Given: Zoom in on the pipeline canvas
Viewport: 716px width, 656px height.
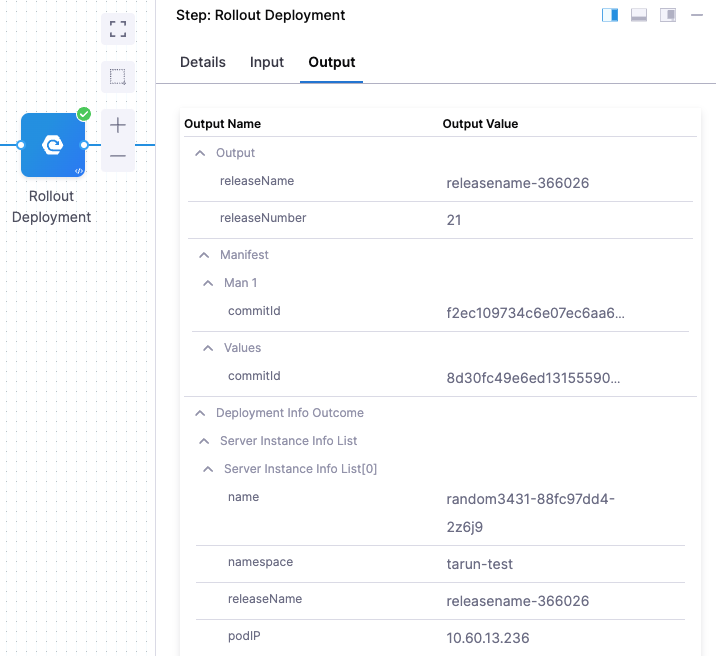Looking at the screenshot, I should tap(118, 125).
